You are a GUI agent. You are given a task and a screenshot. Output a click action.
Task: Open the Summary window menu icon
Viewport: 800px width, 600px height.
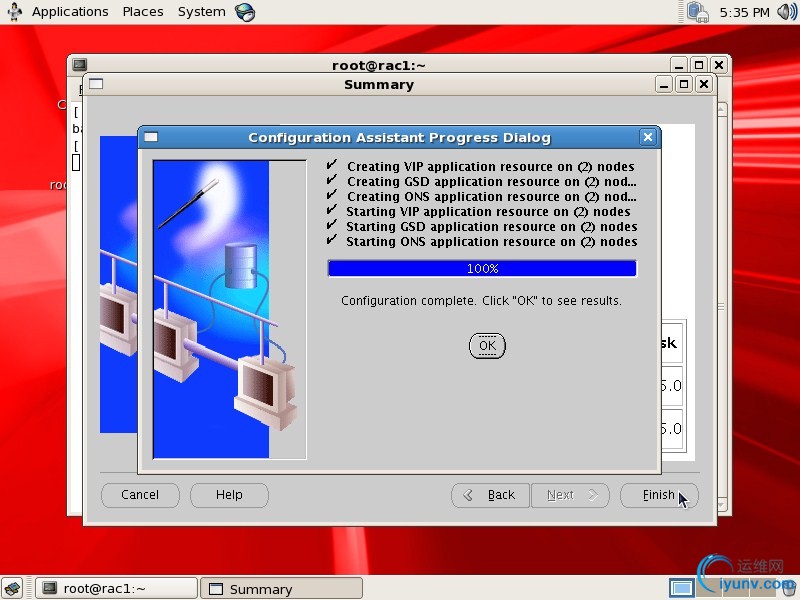point(96,84)
